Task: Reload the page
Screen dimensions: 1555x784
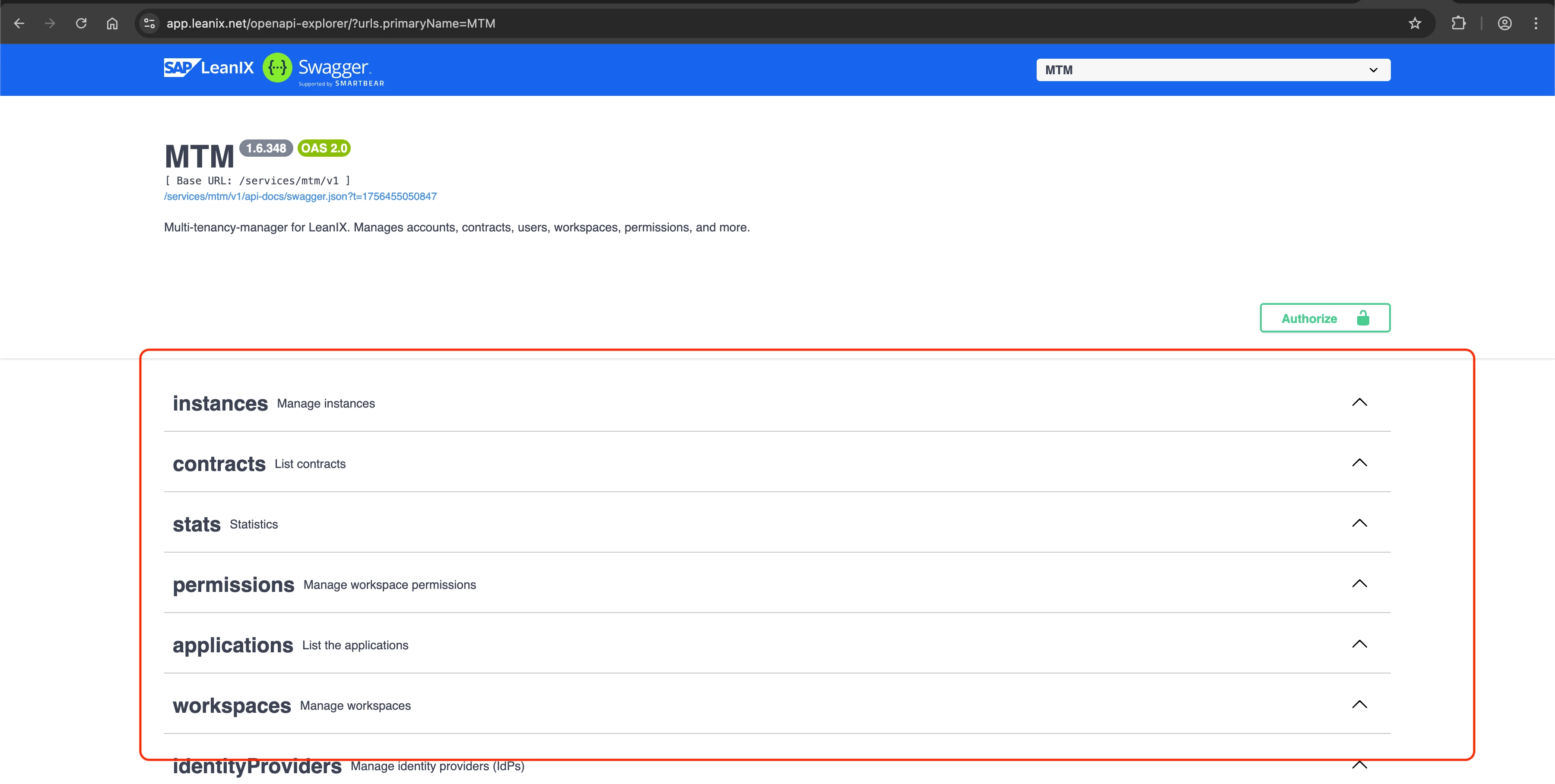Action: click(81, 24)
